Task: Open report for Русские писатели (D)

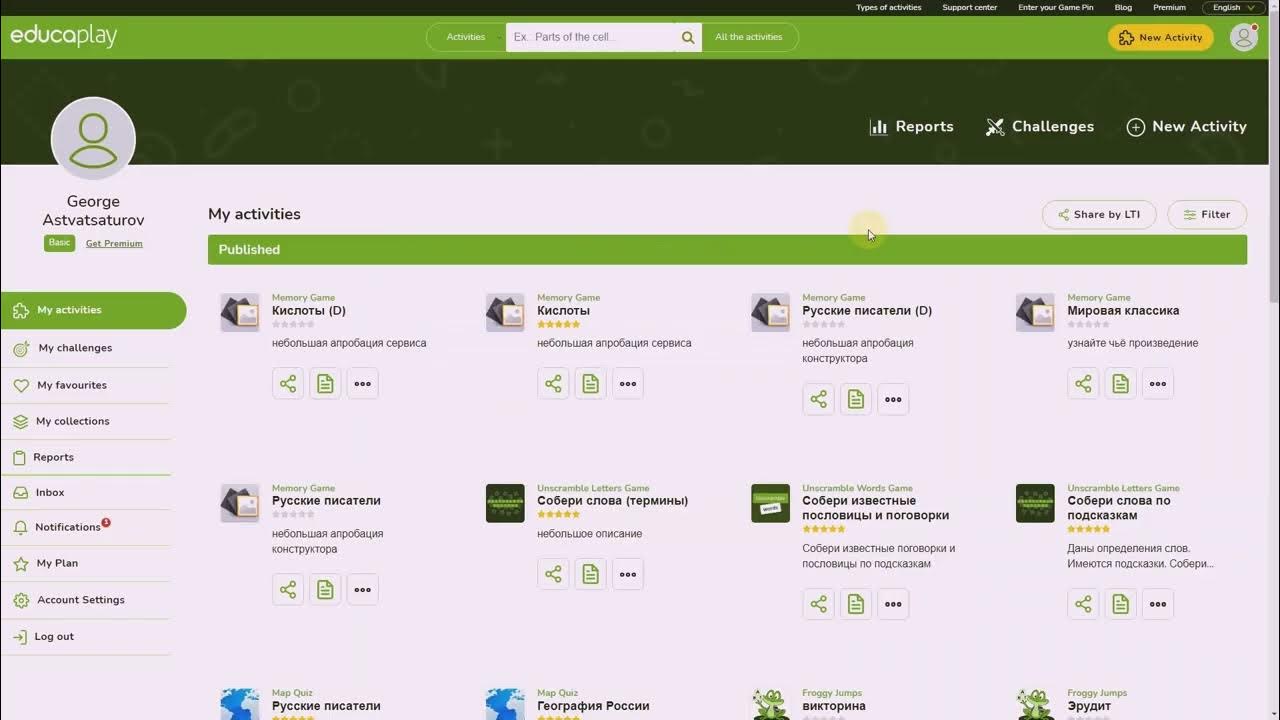Action: [855, 399]
